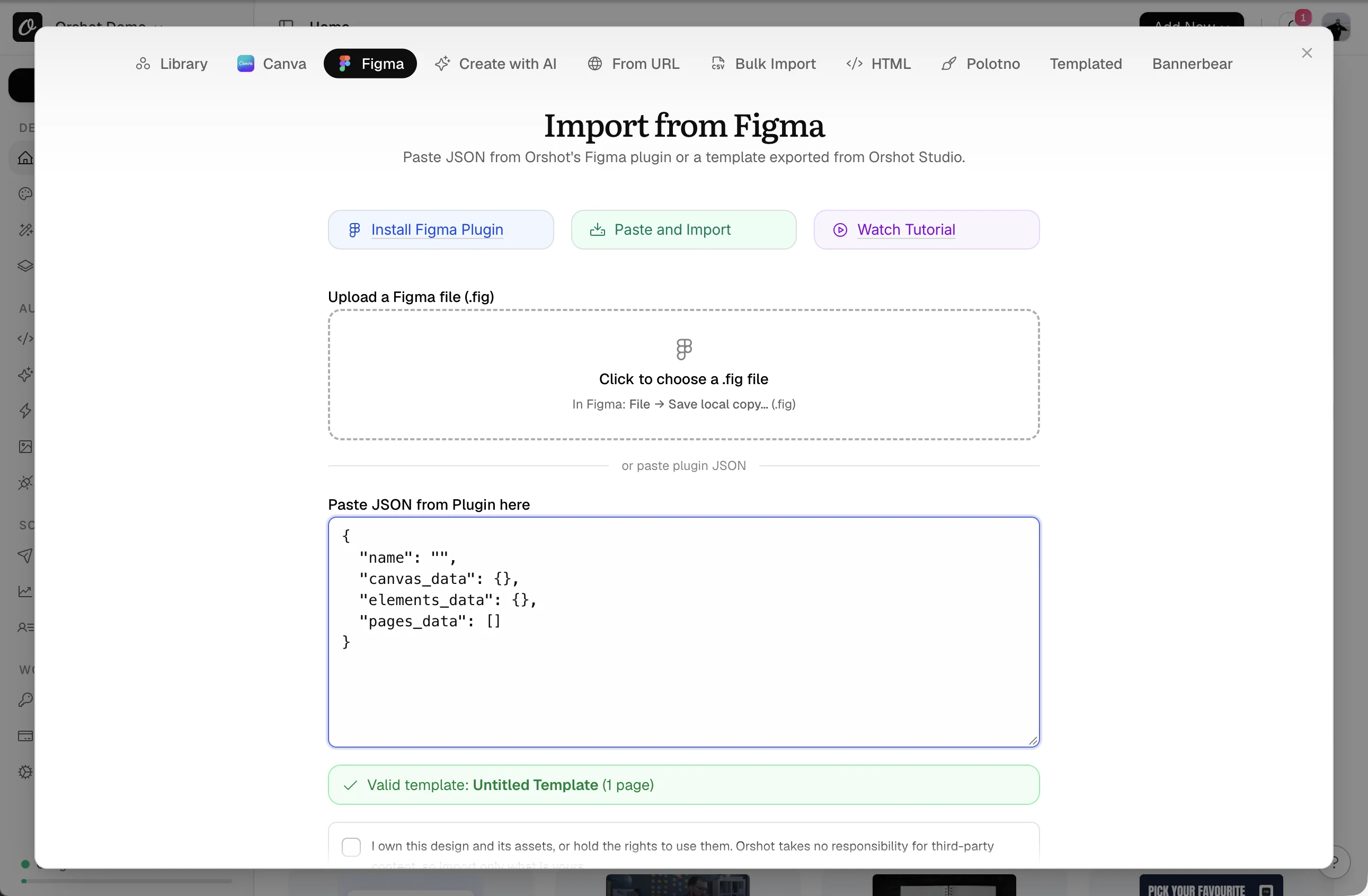The height and width of the screenshot is (896, 1368).
Task: Click the Orshot logo in top-left corner
Action: tap(27, 26)
